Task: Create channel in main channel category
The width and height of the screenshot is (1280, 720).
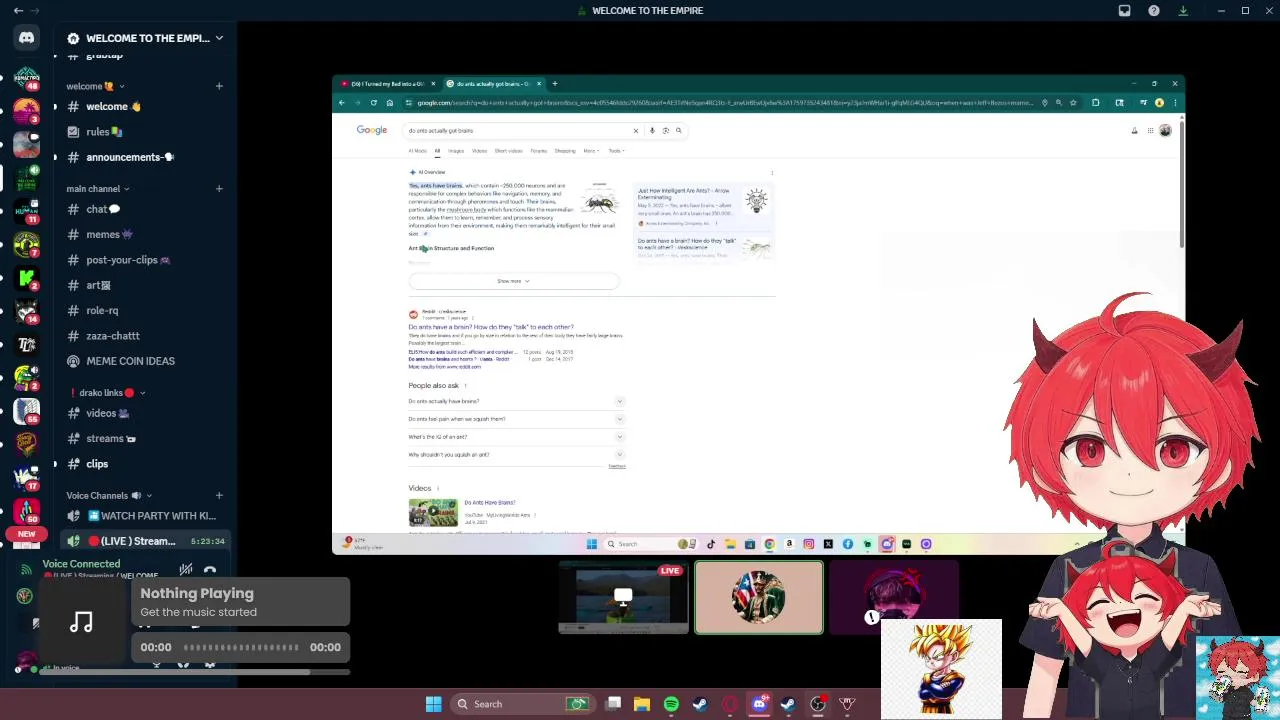Action: 219,188
